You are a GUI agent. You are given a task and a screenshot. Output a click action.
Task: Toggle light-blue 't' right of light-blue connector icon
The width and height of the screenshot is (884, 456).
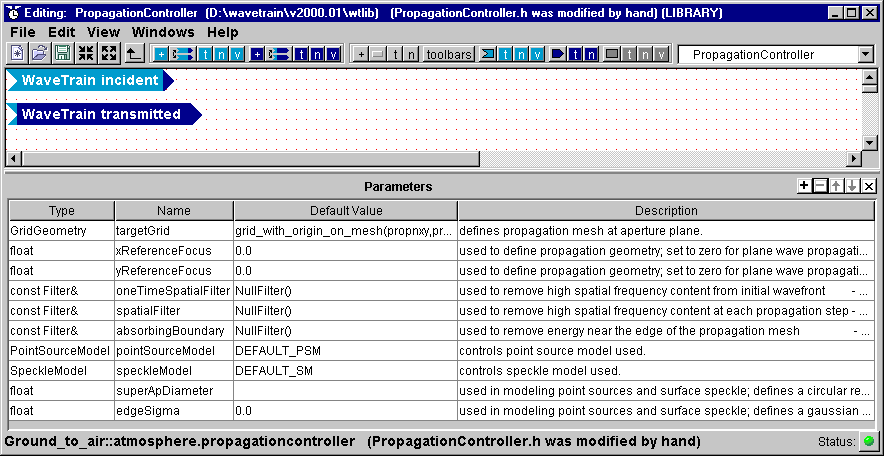coord(206,54)
